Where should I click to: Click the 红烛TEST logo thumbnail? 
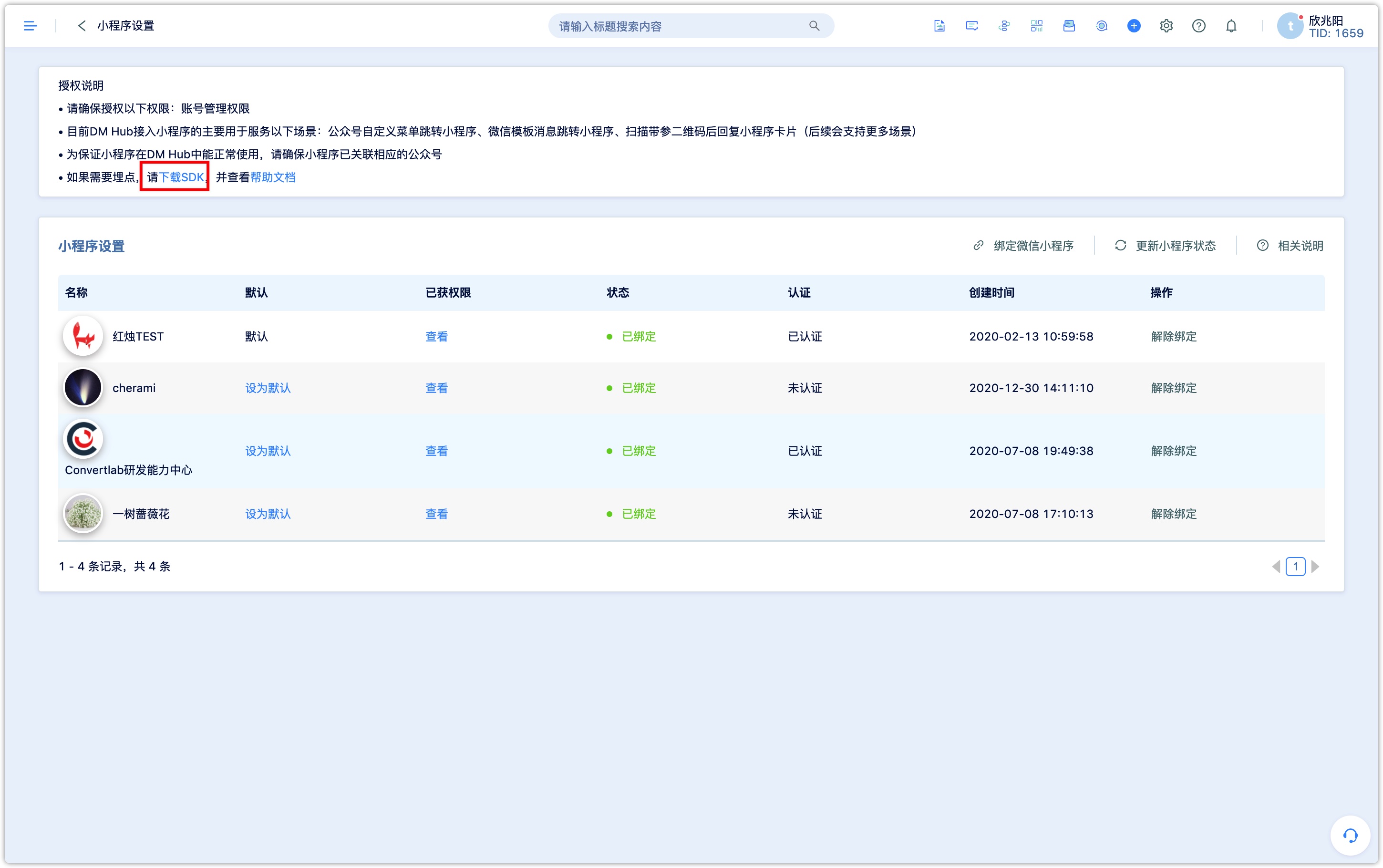(83, 336)
